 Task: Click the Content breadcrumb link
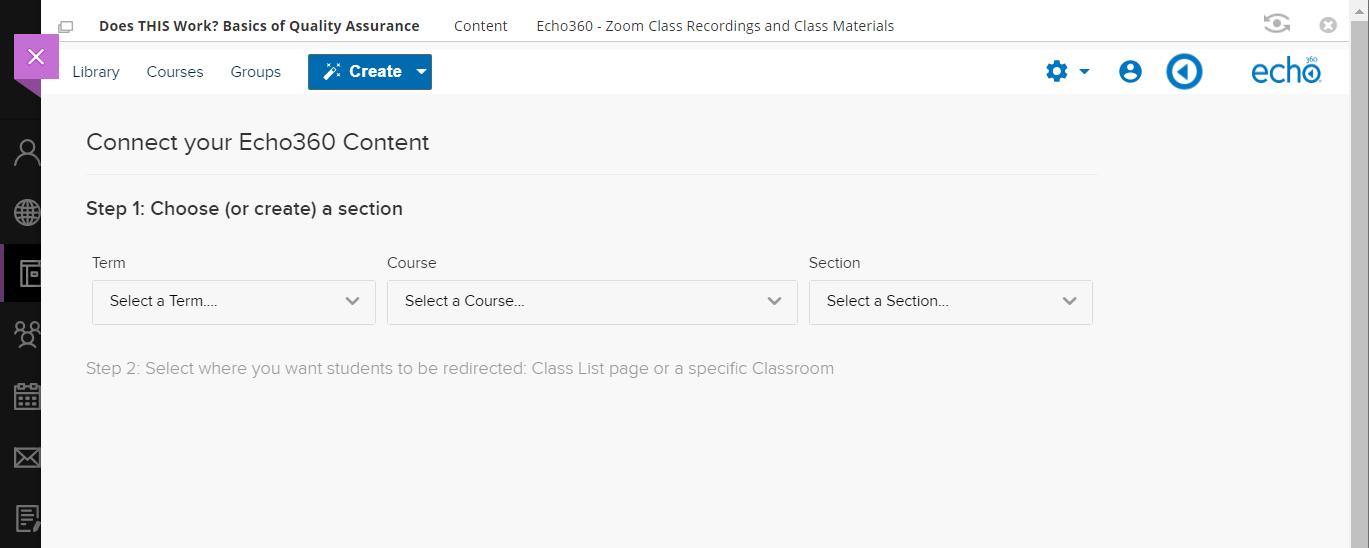481,26
